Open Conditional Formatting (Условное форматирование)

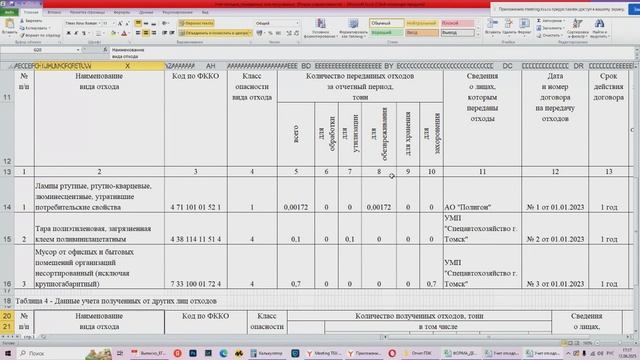coord(320,29)
